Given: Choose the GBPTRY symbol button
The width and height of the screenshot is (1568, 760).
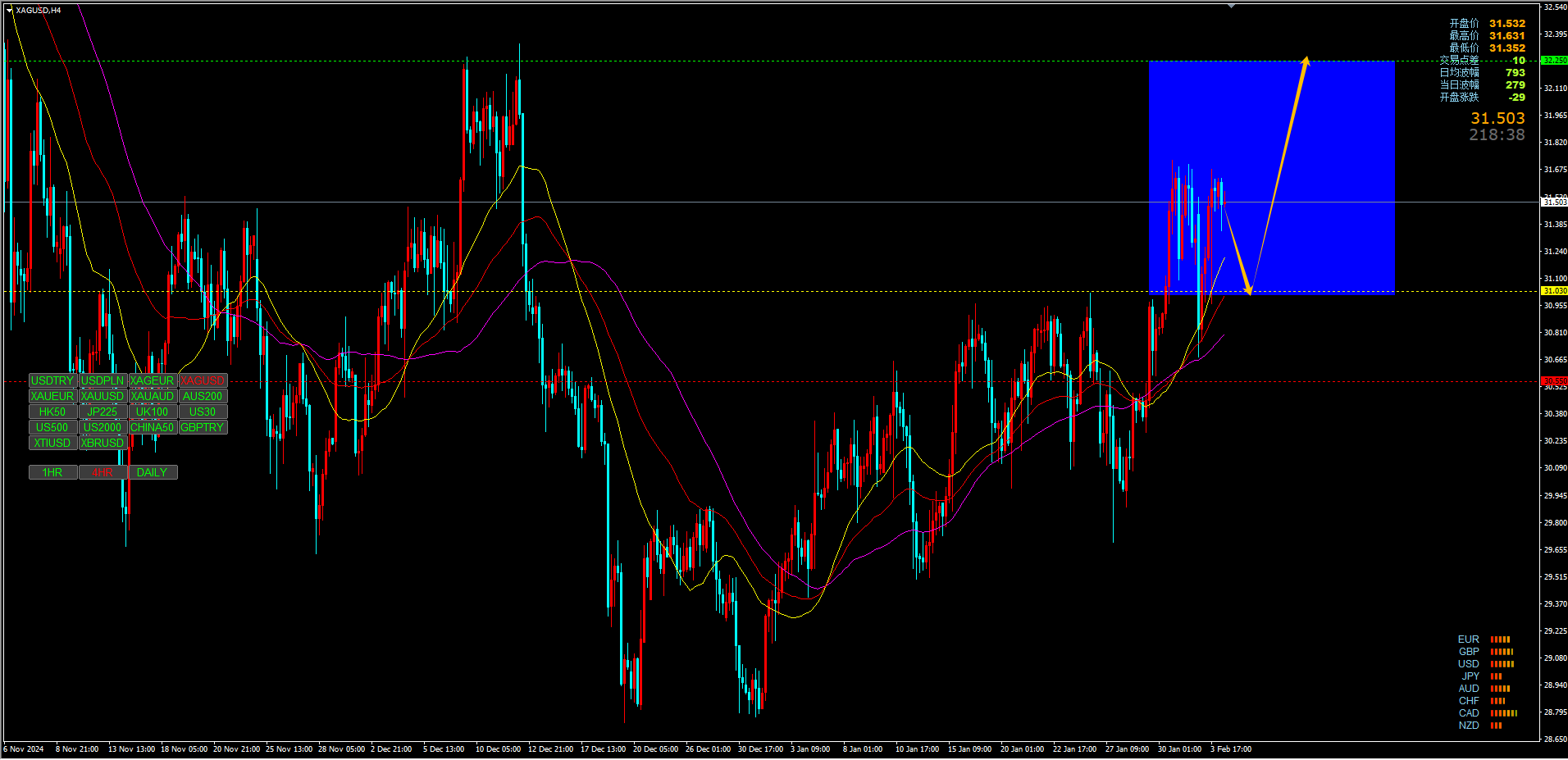Looking at the screenshot, I should click(203, 427).
